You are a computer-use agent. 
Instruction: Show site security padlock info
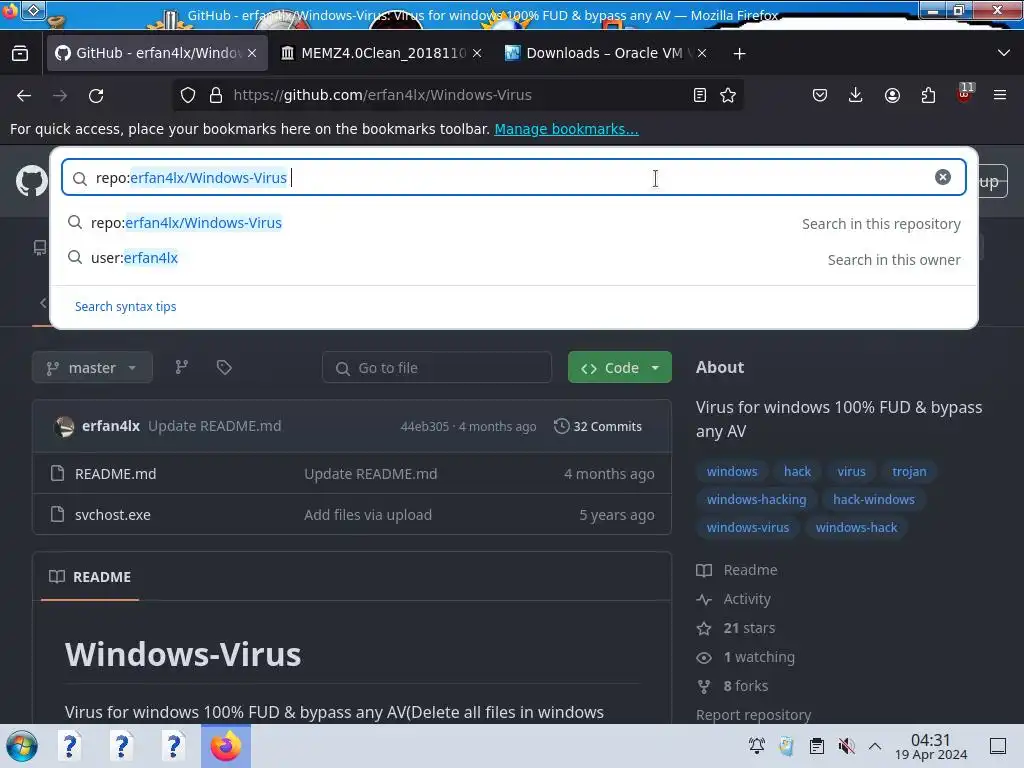pos(216,95)
